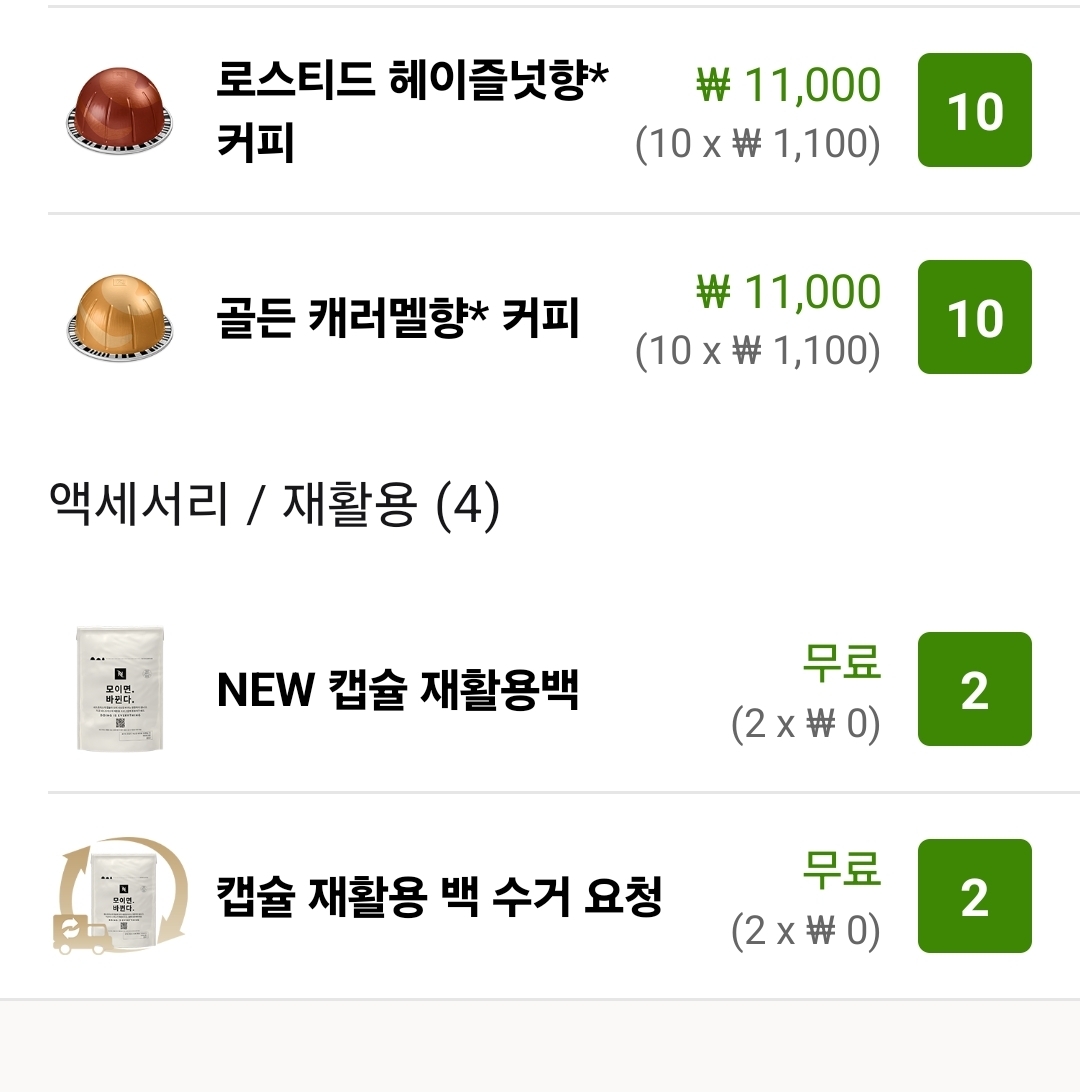Select 캡슐 재활용 백 수거 요청 text

(x=439, y=897)
